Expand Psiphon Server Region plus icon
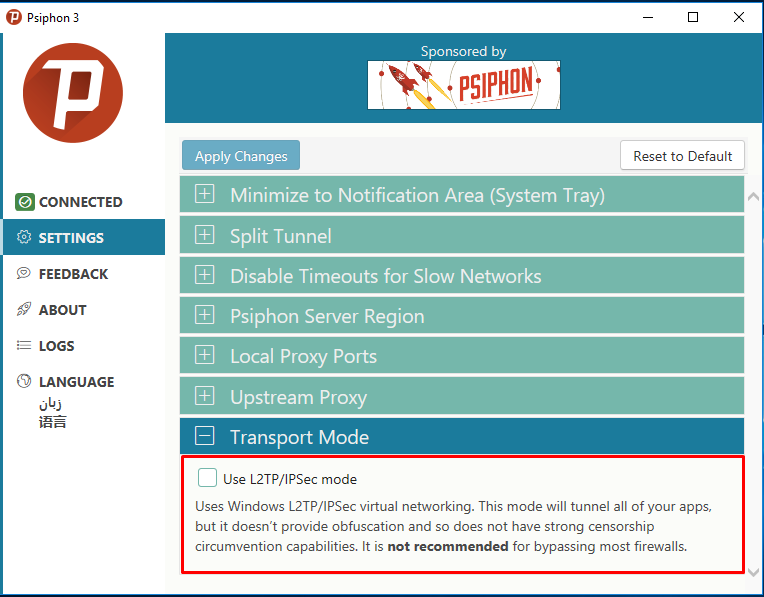Image resolution: width=764 pixels, height=597 pixels. (205, 315)
